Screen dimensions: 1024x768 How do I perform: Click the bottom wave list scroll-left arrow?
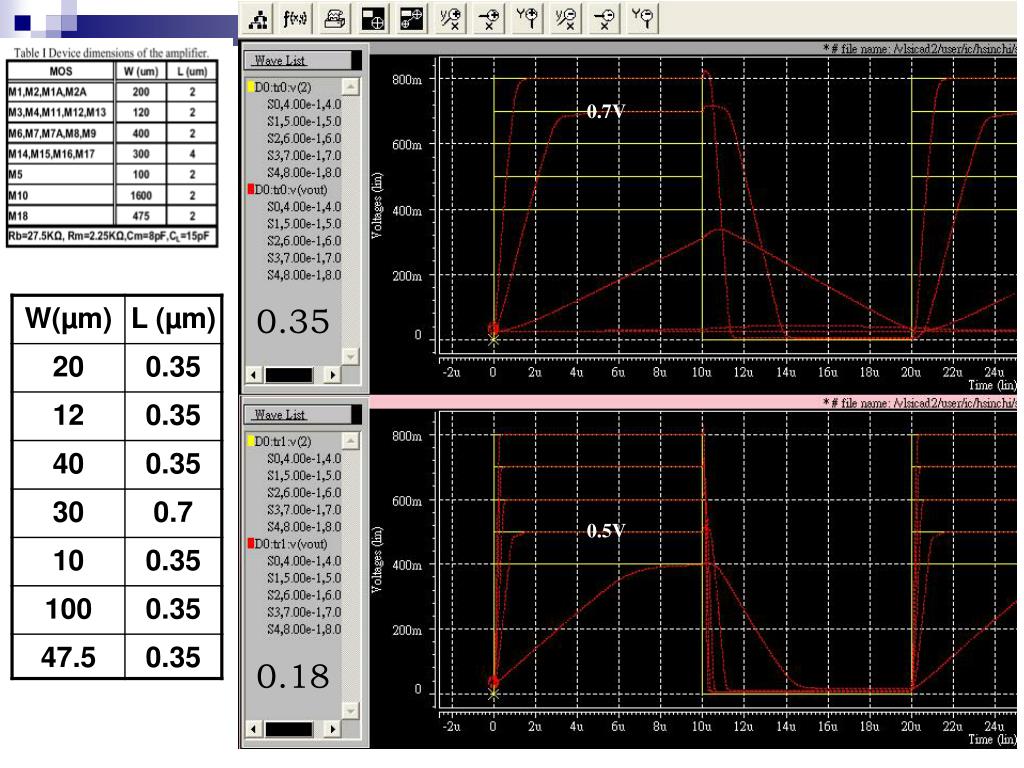point(253,729)
